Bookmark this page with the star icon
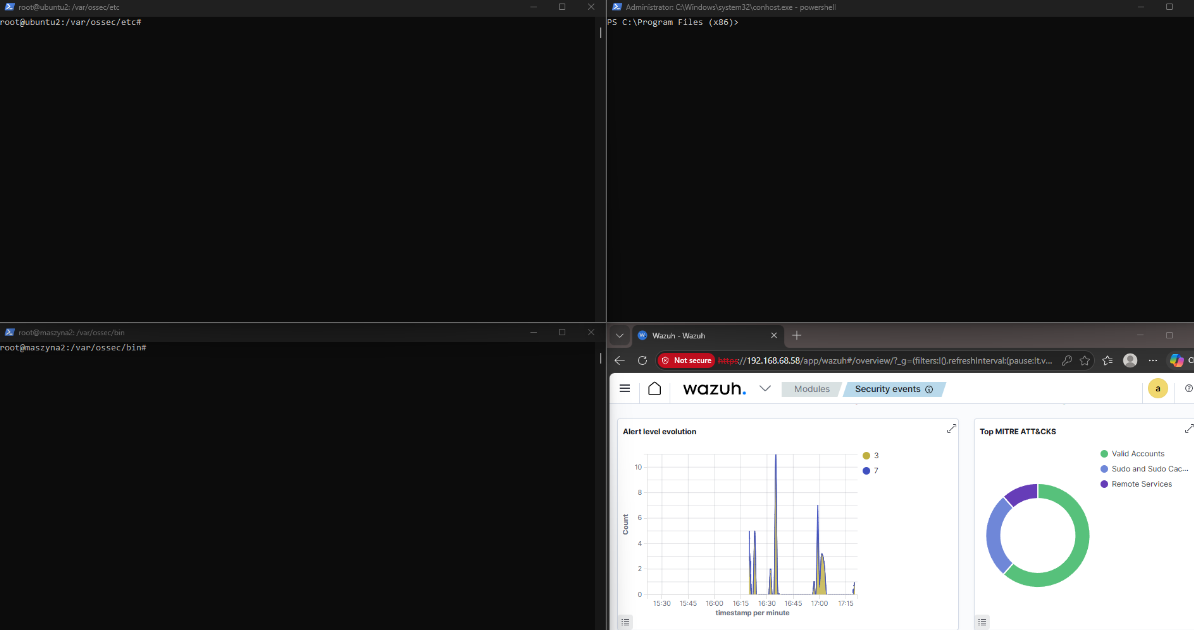This screenshot has width=1194, height=630. [1085, 360]
